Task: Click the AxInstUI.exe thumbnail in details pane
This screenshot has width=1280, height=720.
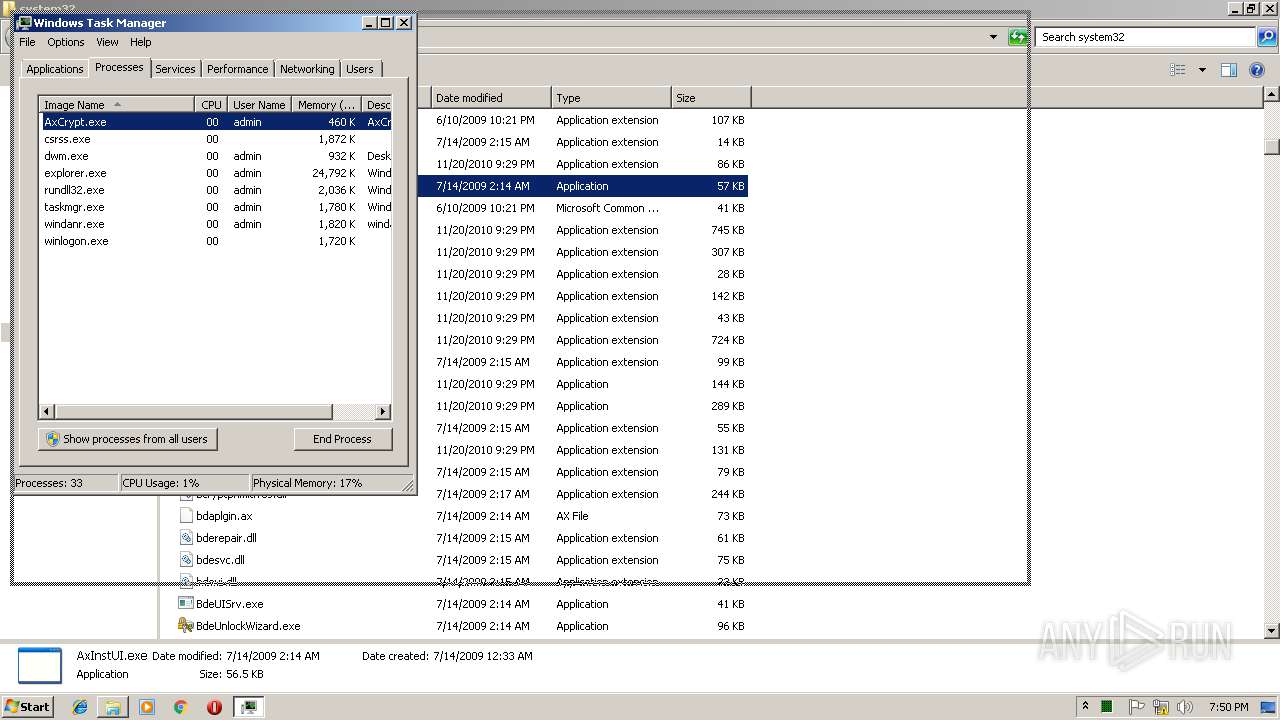Action: (40, 665)
